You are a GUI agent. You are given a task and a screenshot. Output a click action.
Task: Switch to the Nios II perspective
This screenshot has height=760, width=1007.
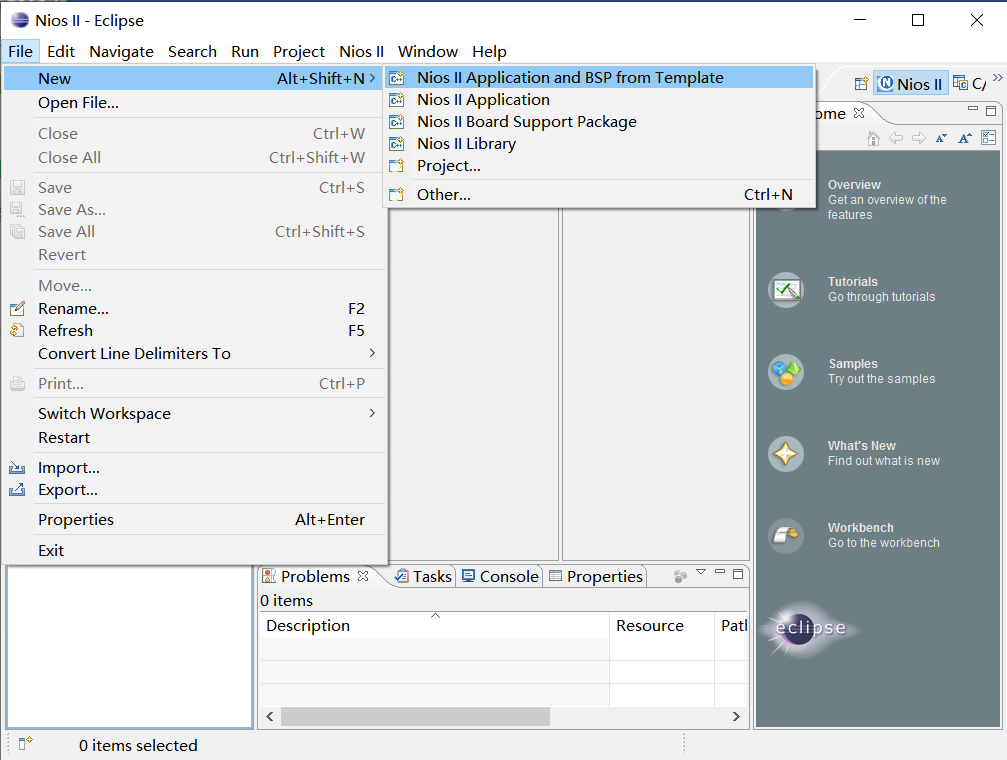909,84
